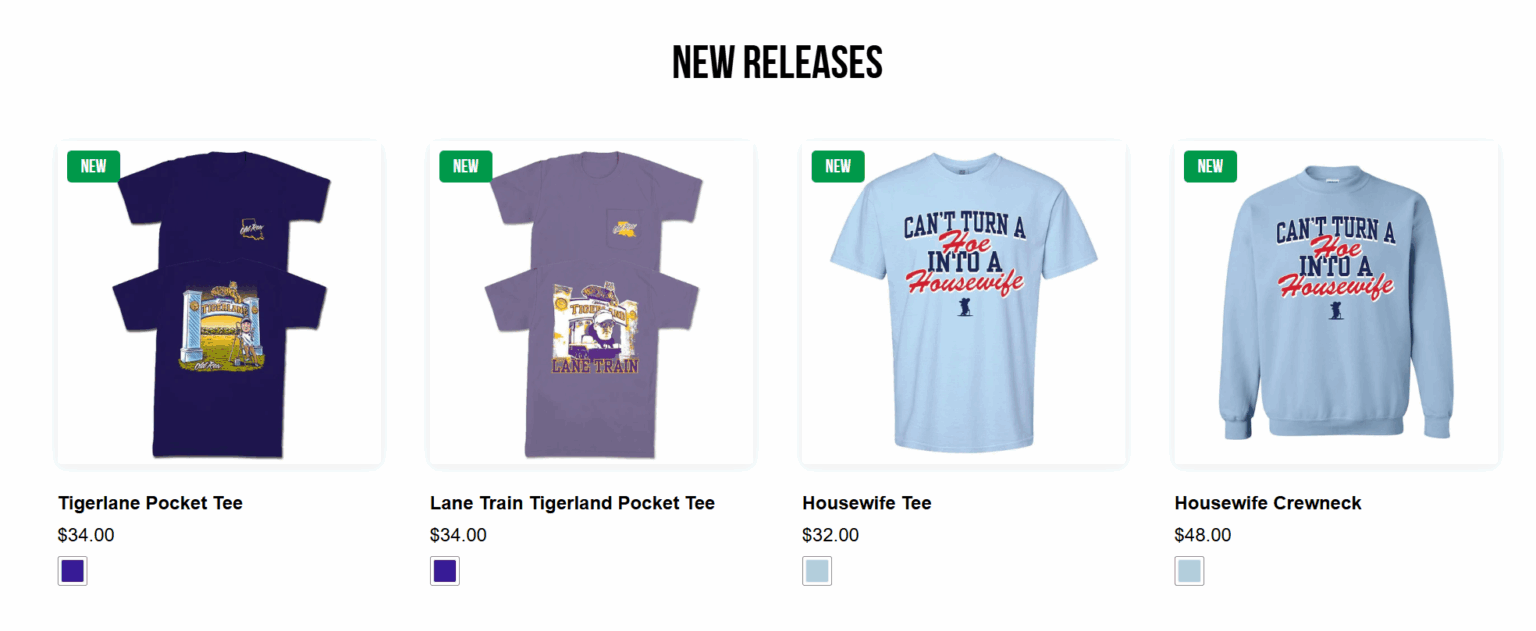Click the $34.00 price of Lane Train tee

(458, 535)
